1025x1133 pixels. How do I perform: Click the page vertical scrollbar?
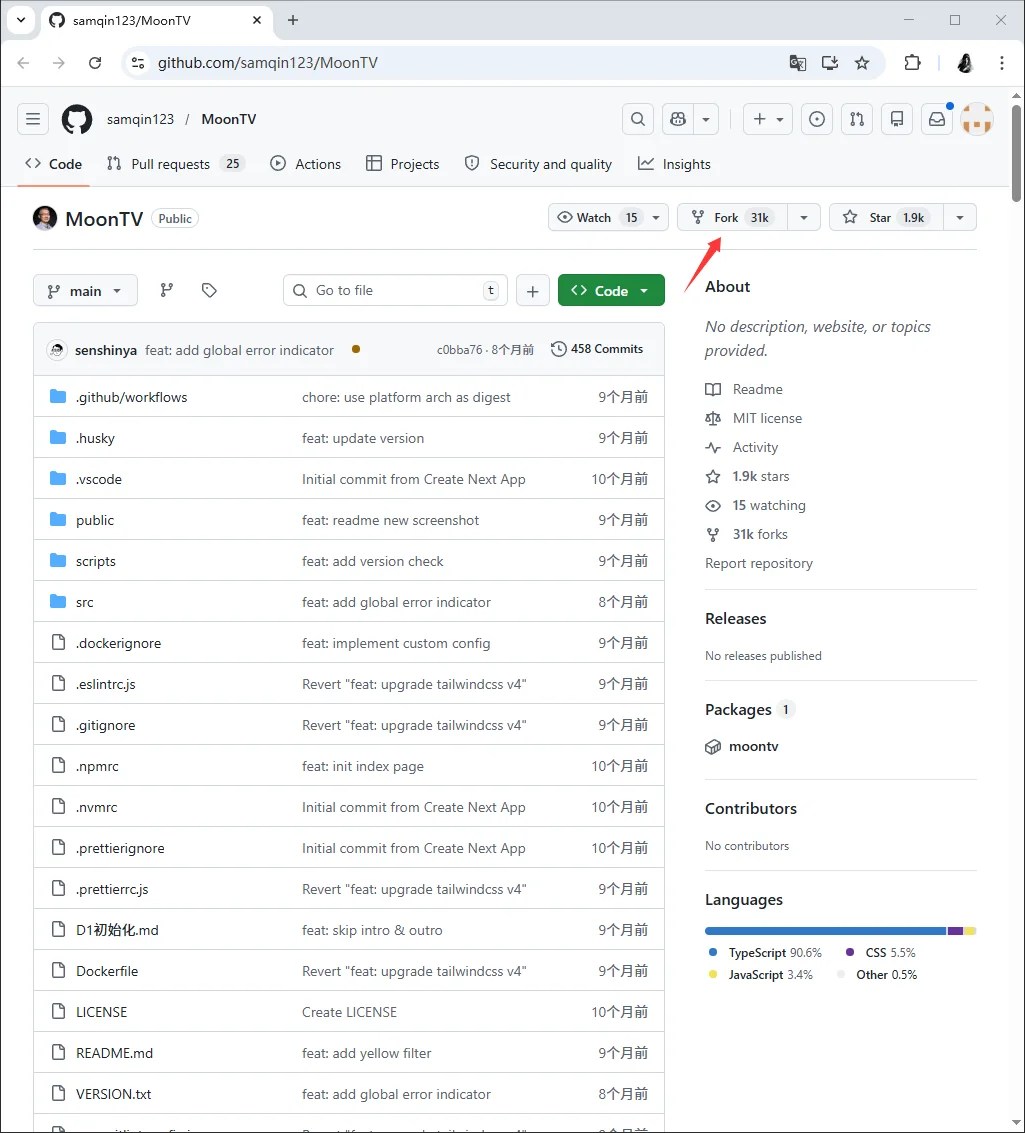tap(1016, 154)
